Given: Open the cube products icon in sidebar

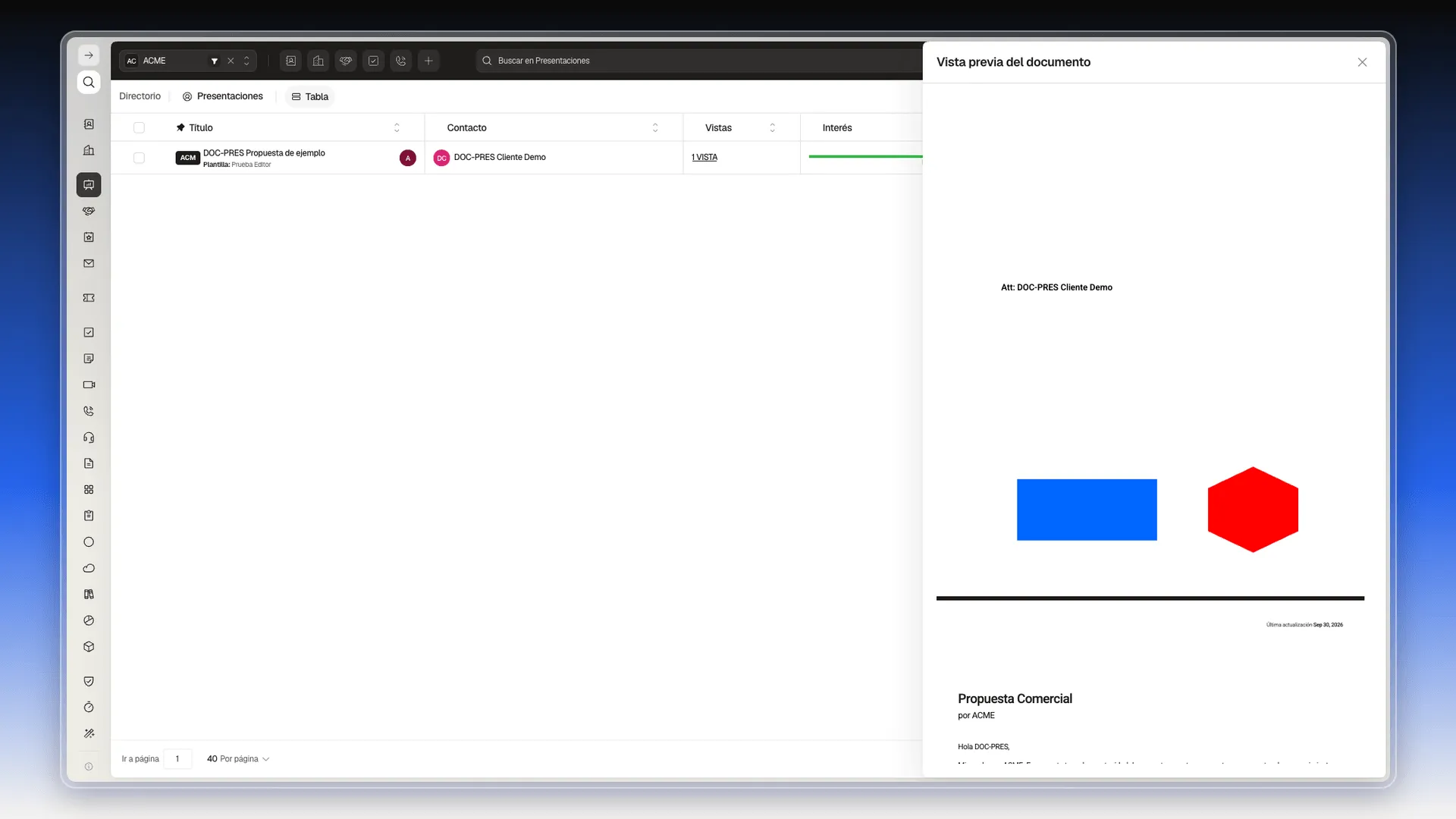Looking at the screenshot, I should click(x=89, y=647).
